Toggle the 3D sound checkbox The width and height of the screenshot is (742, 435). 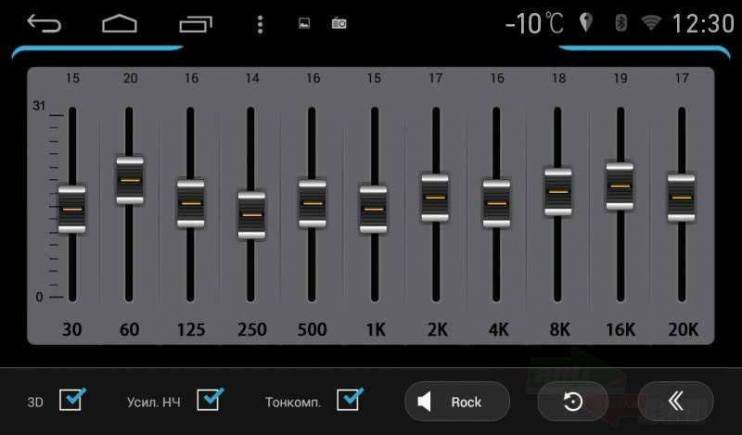(72, 399)
